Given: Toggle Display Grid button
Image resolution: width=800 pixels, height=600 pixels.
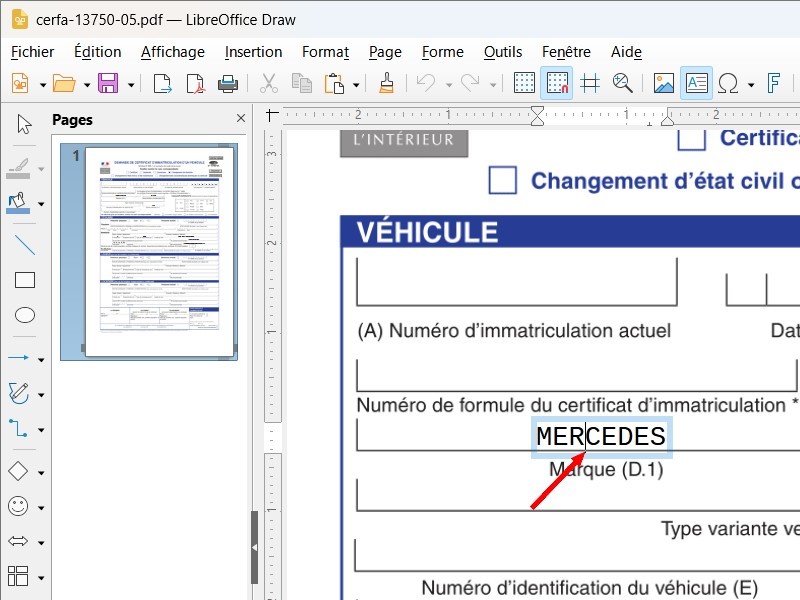Looking at the screenshot, I should (524, 84).
